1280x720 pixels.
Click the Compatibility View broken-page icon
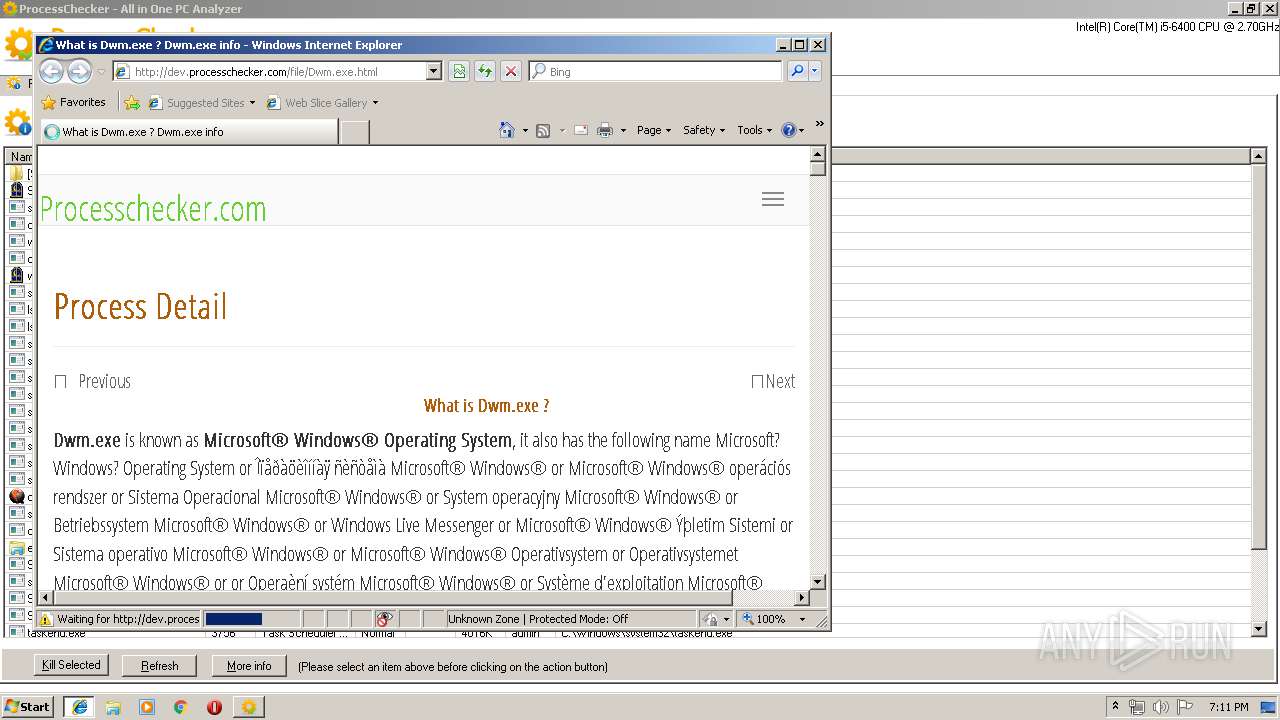coord(459,71)
